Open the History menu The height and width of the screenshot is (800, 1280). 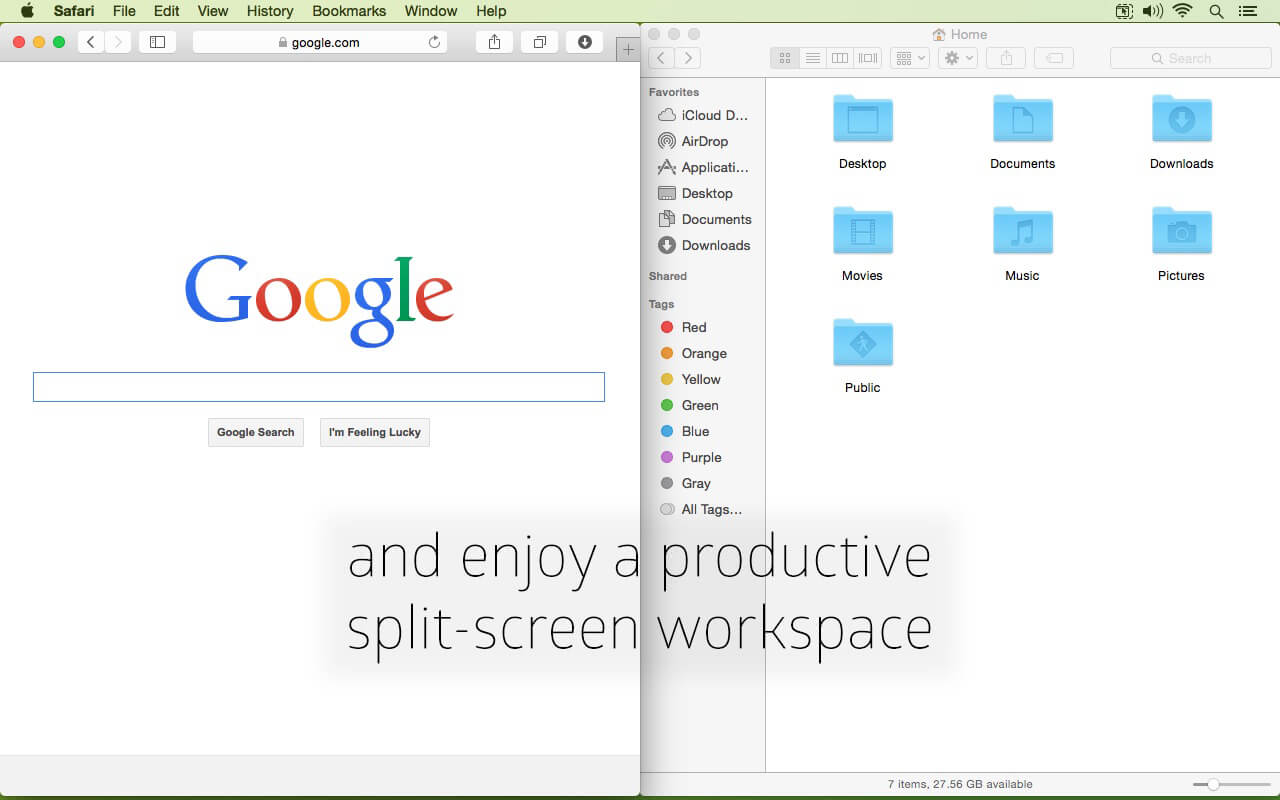(x=269, y=11)
